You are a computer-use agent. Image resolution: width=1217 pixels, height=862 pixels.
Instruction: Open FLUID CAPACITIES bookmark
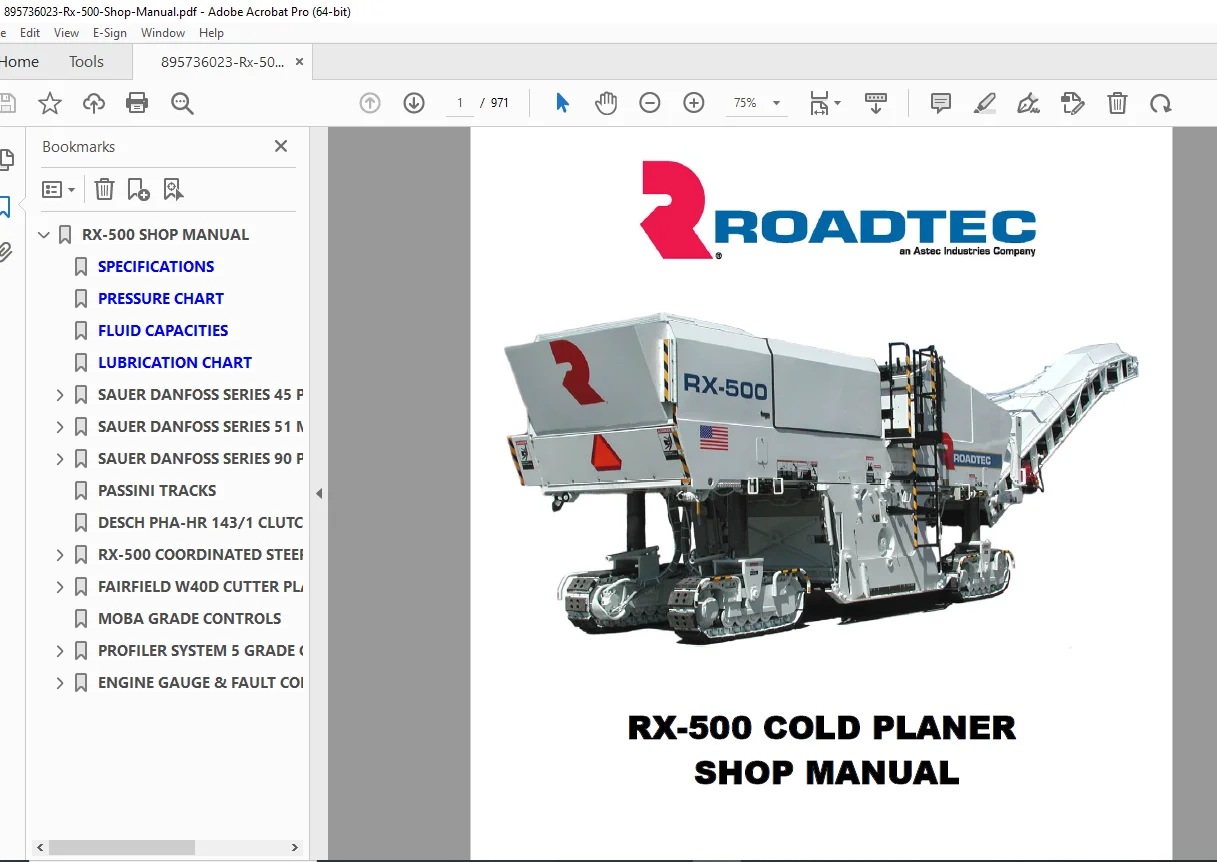[163, 331]
